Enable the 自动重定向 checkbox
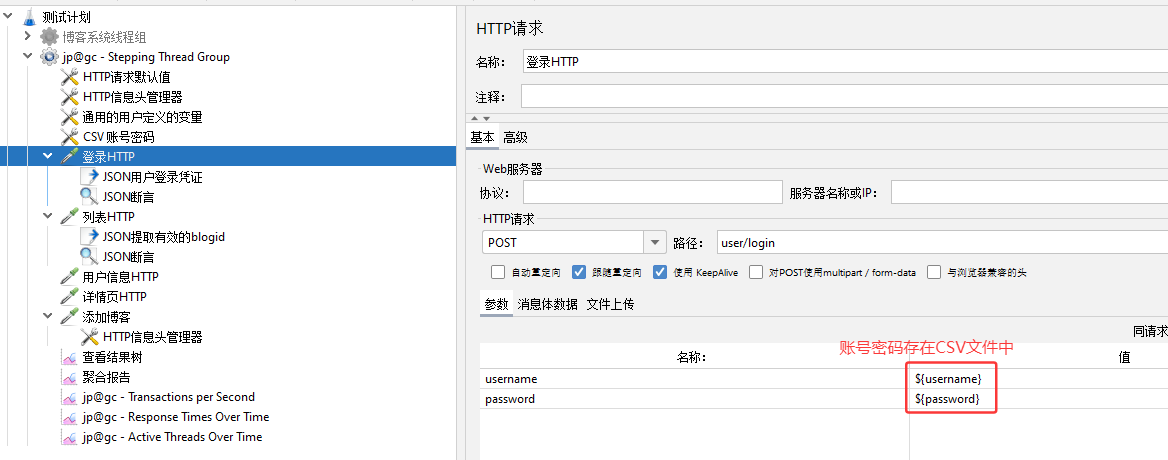 [x=498, y=272]
